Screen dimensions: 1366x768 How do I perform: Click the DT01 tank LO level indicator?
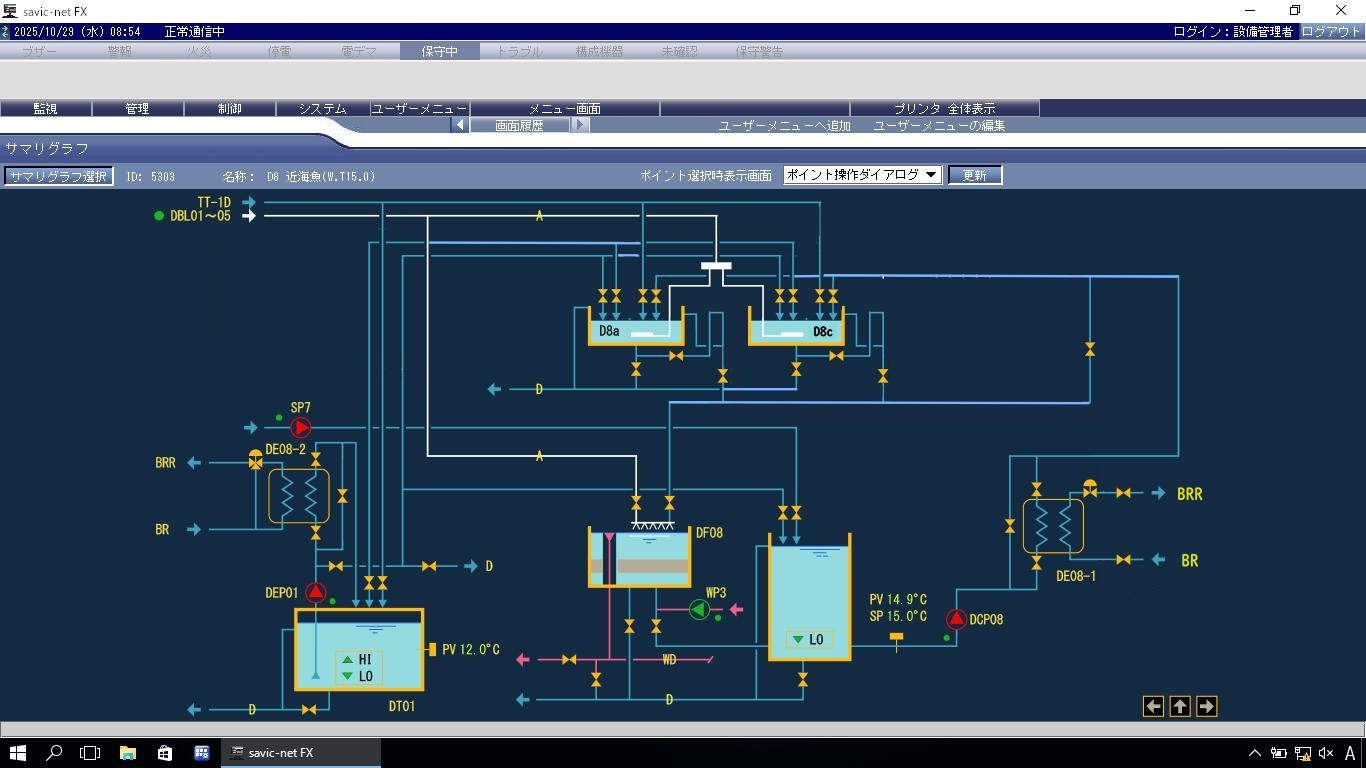[357, 676]
